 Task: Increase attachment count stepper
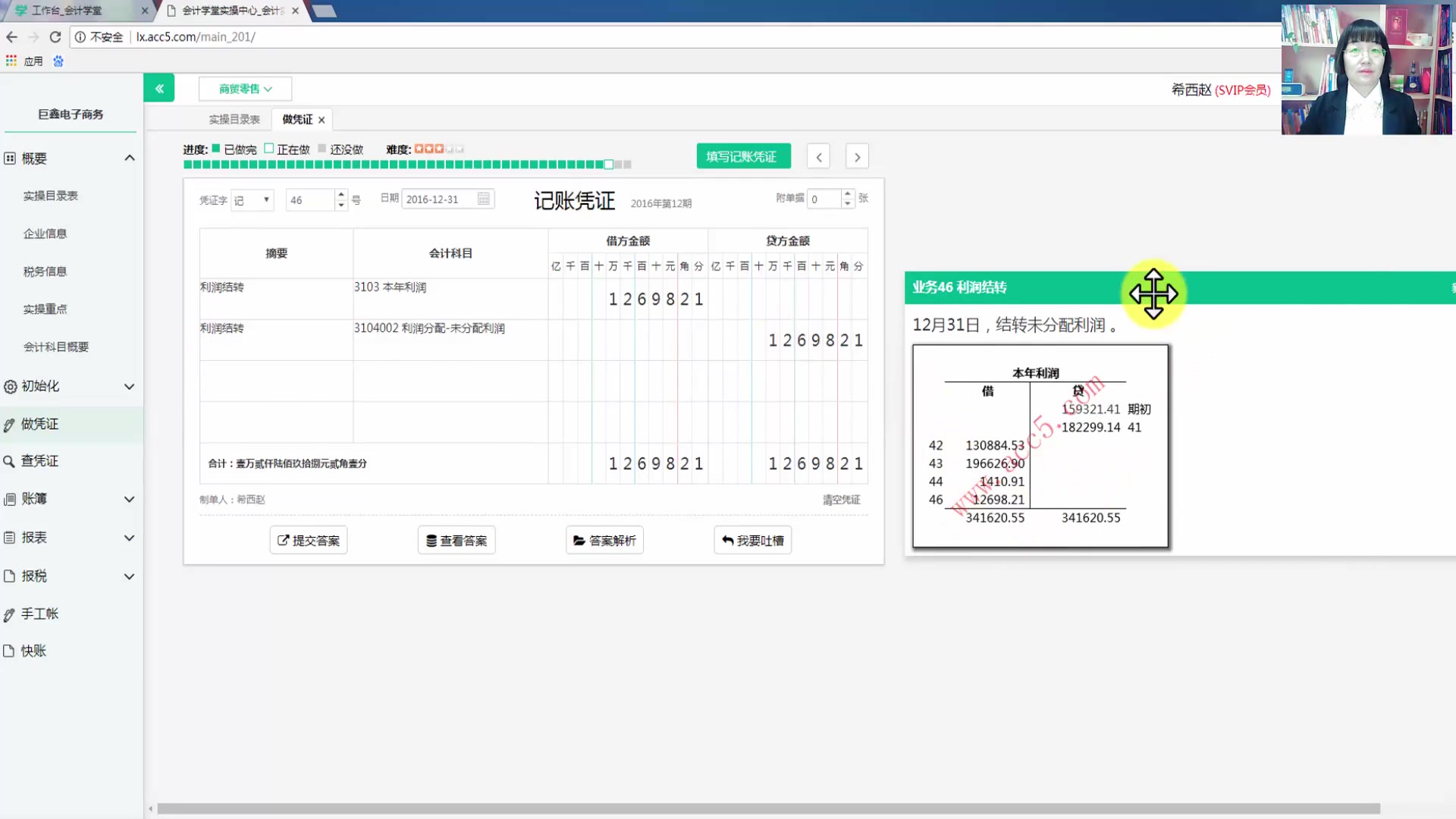tap(848, 193)
